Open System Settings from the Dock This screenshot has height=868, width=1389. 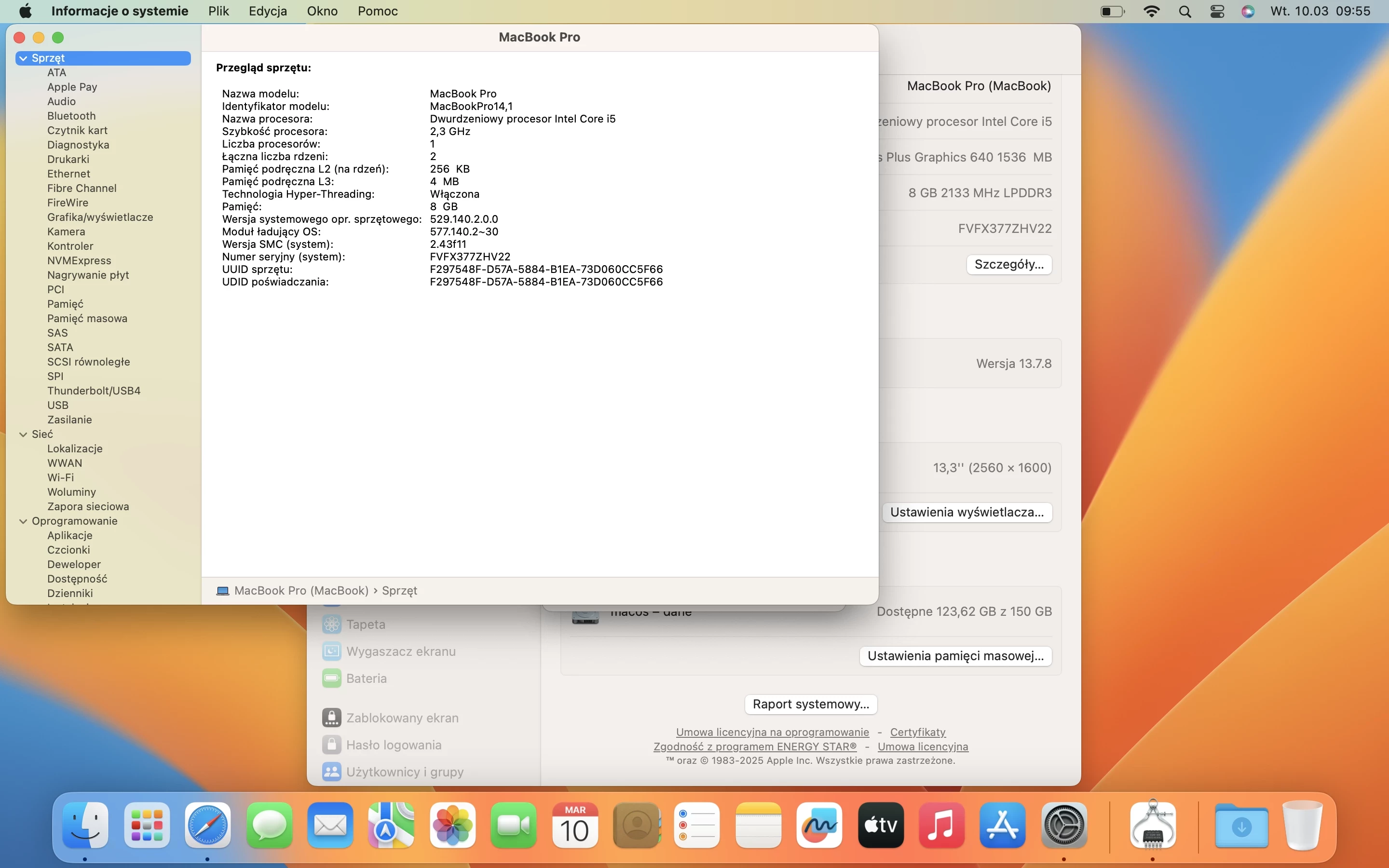click(1063, 825)
